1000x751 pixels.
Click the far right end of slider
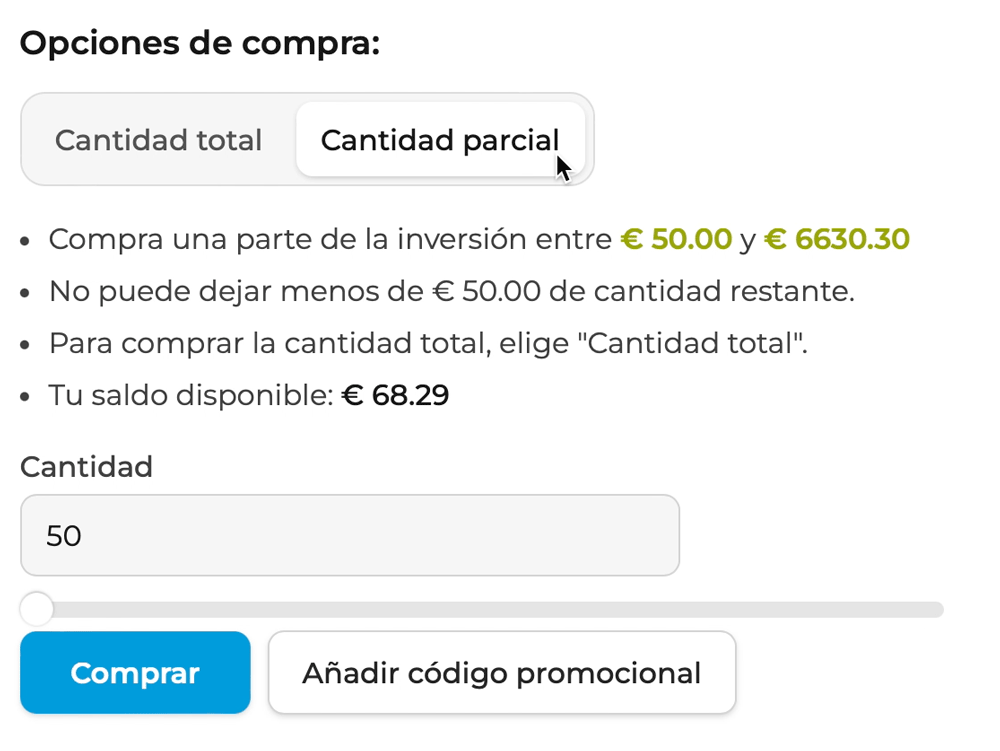(x=936, y=609)
